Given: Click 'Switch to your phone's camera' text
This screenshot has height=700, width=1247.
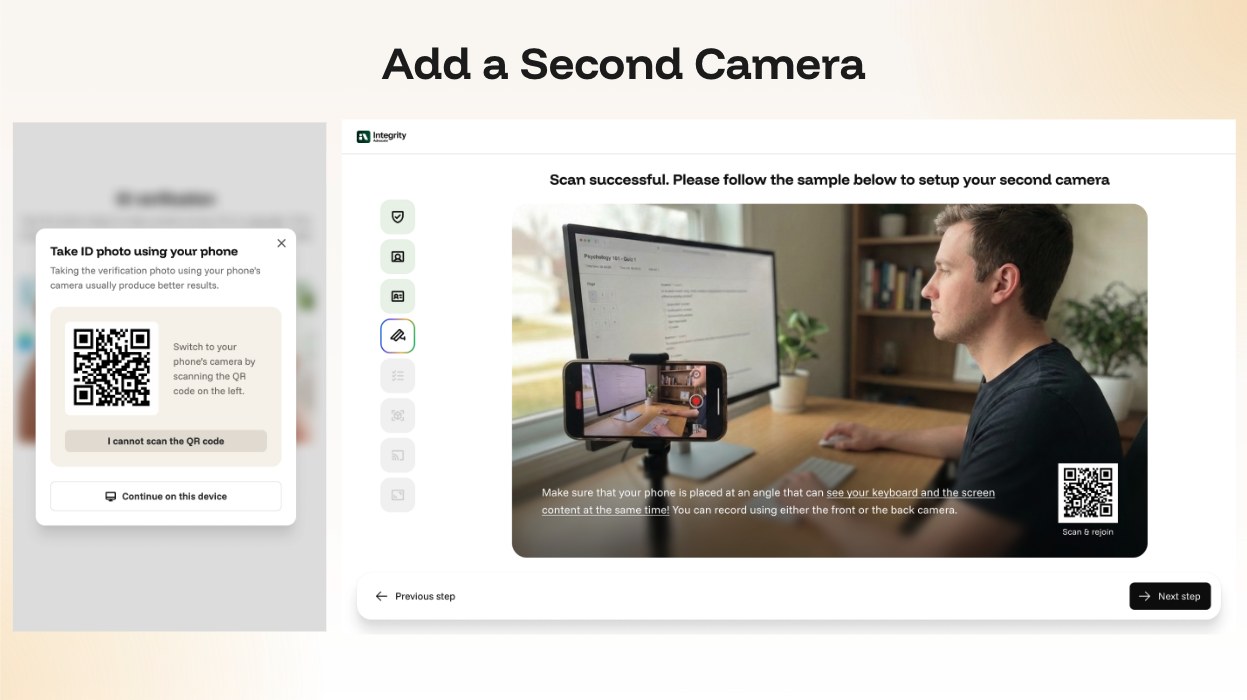Looking at the screenshot, I should pyautogui.click(x=214, y=369).
